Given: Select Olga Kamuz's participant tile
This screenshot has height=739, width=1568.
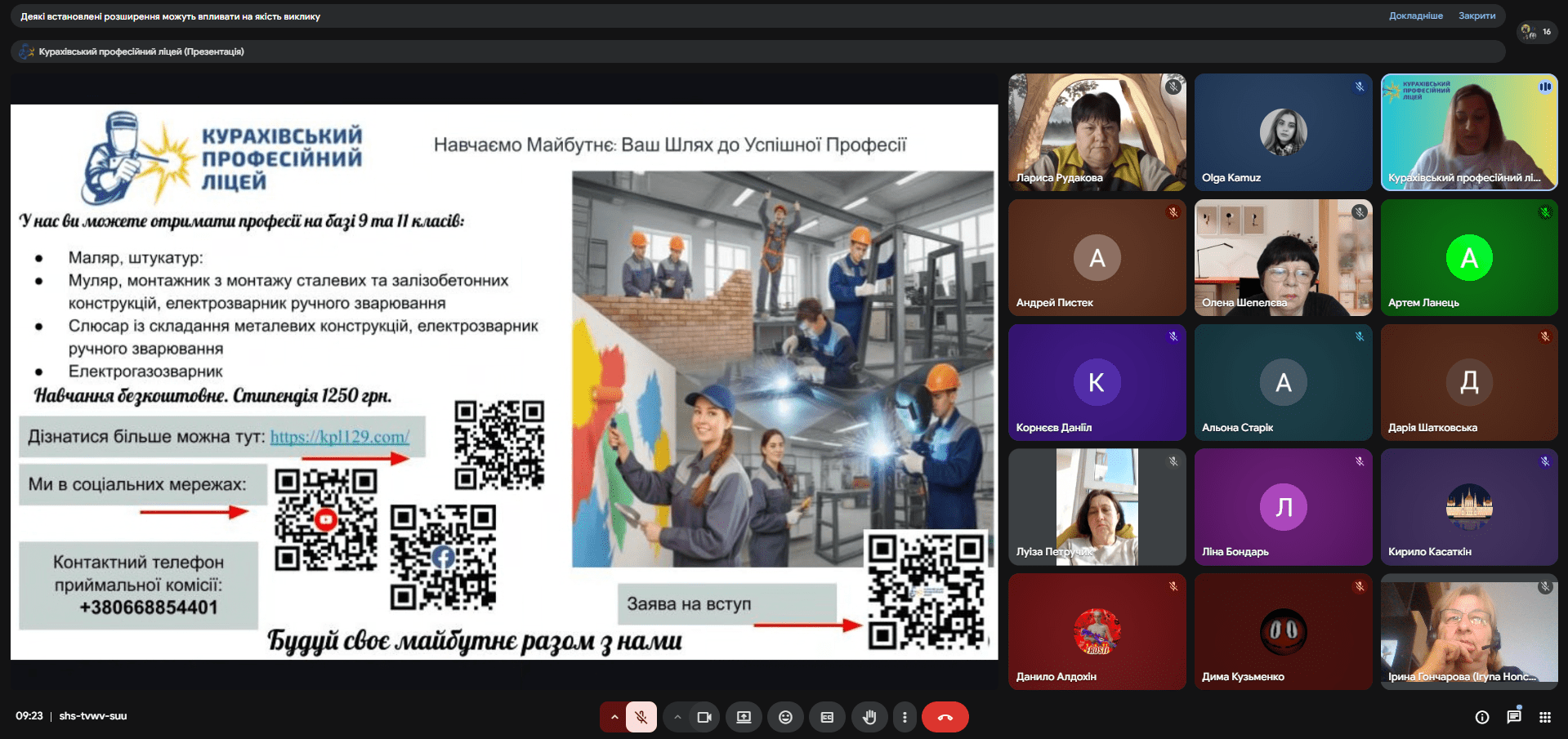Looking at the screenshot, I should pyautogui.click(x=1283, y=132).
